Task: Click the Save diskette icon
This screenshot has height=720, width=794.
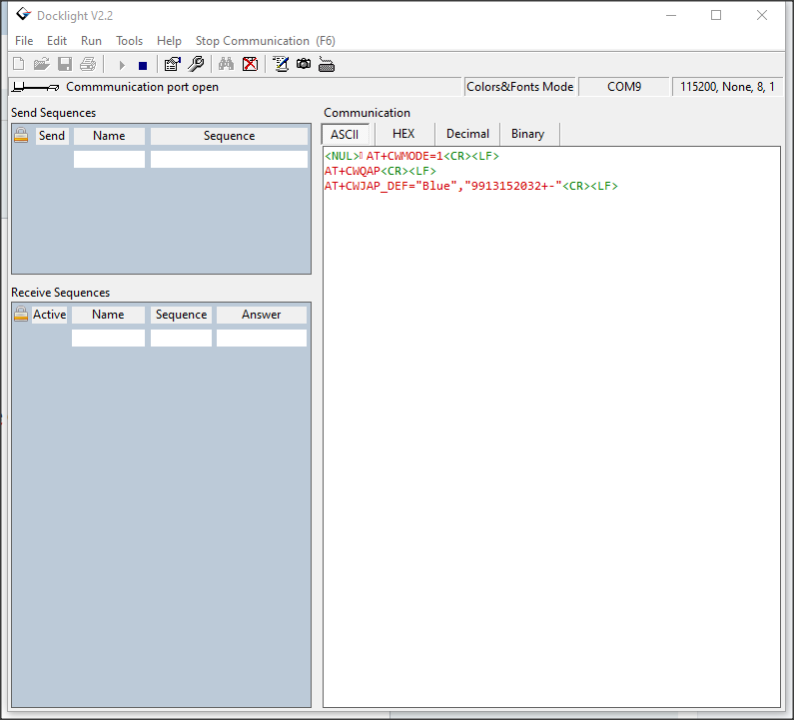Action: click(65, 64)
